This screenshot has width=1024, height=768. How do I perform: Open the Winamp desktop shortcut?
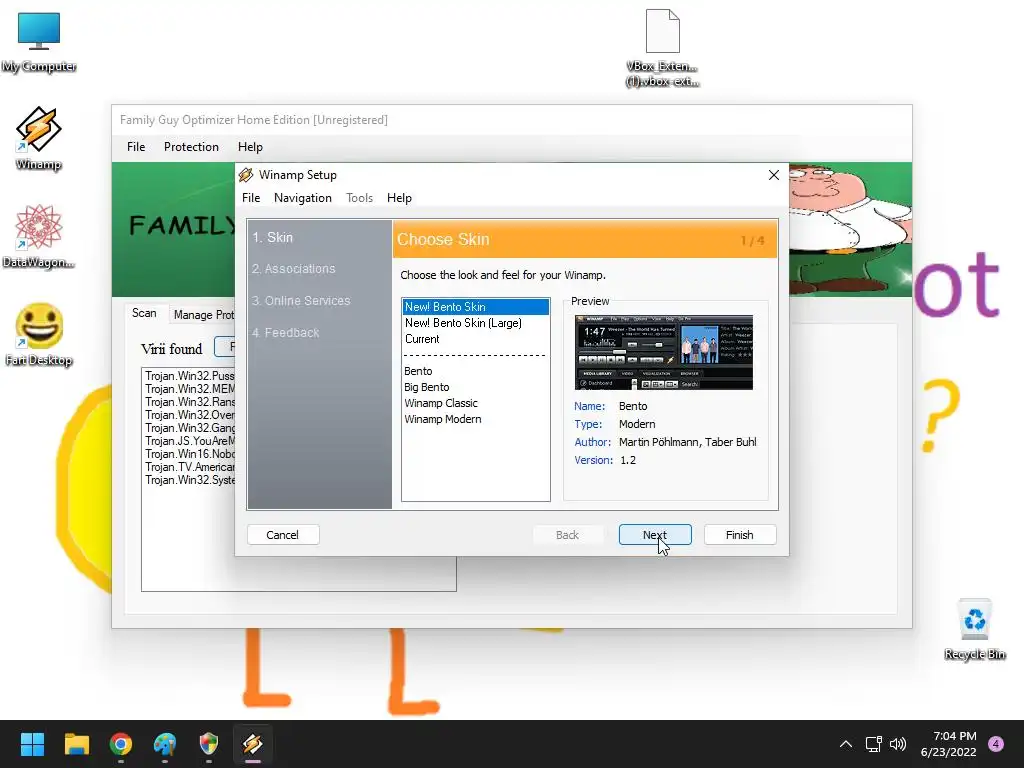(x=39, y=138)
